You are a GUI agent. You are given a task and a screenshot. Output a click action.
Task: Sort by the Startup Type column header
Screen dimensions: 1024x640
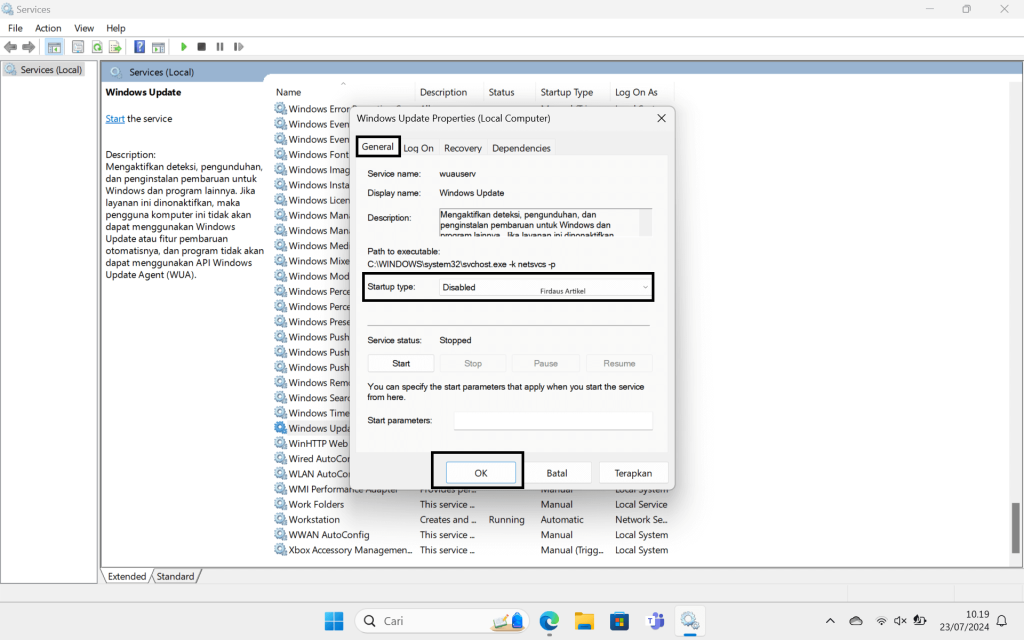coord(567,92)
